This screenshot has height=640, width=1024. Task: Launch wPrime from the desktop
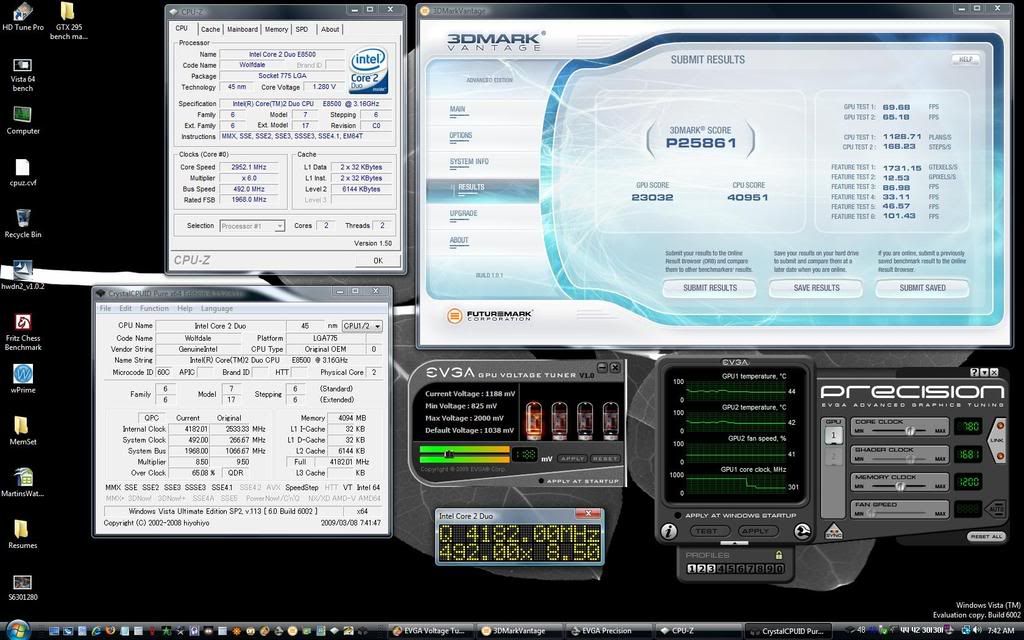click(x=23, y=379)
